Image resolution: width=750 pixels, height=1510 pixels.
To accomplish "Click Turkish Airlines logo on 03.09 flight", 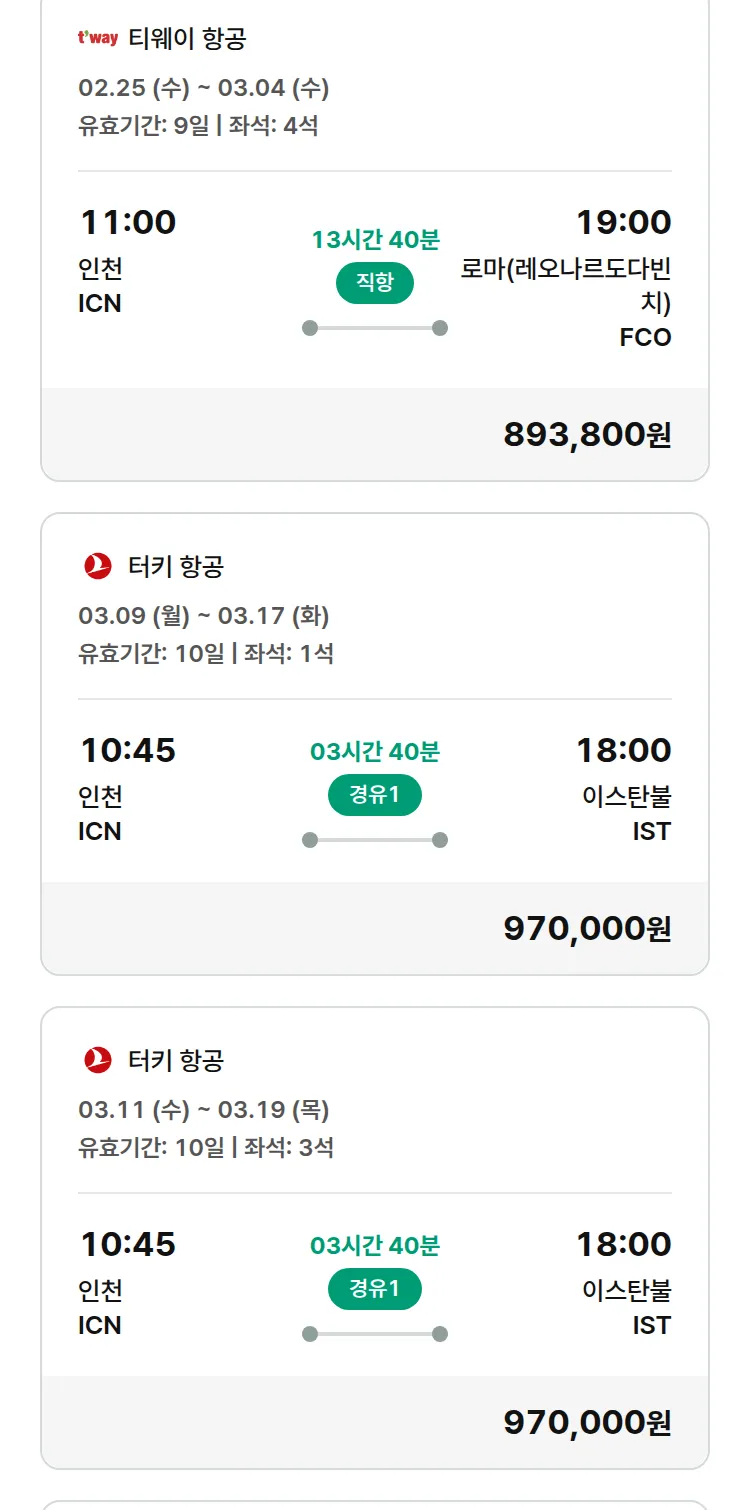I will click(x=98, y=566).
